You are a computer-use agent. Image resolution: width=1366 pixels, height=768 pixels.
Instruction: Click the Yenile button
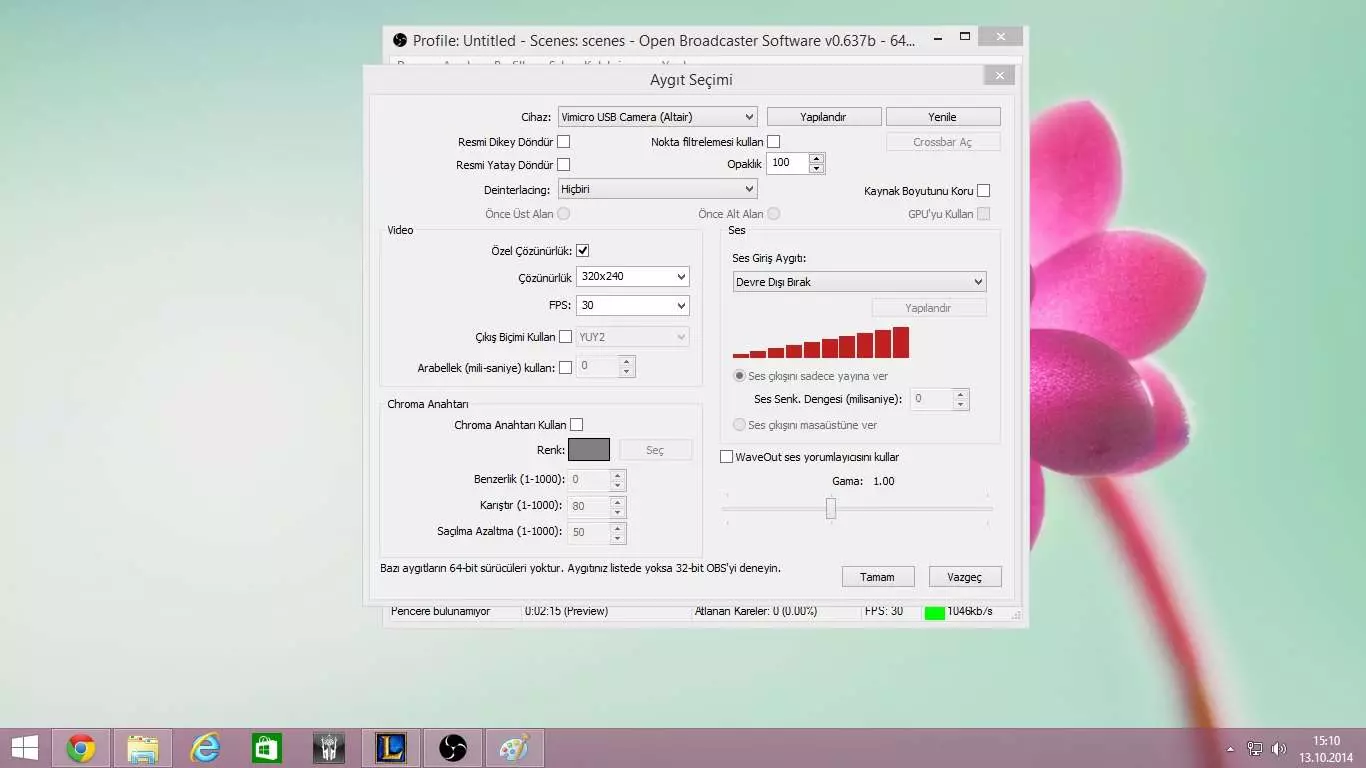coord(943,117)
